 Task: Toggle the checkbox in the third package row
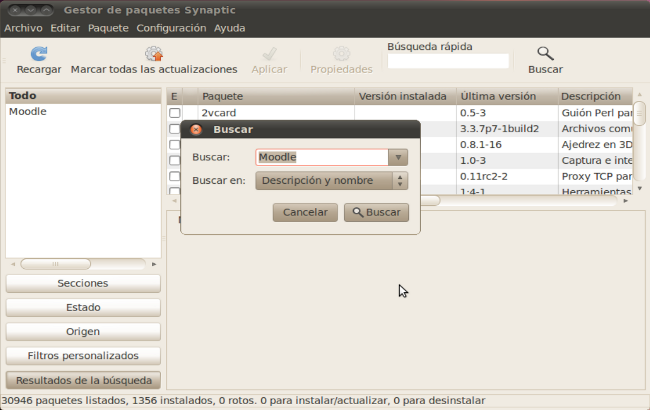point(175,145)
